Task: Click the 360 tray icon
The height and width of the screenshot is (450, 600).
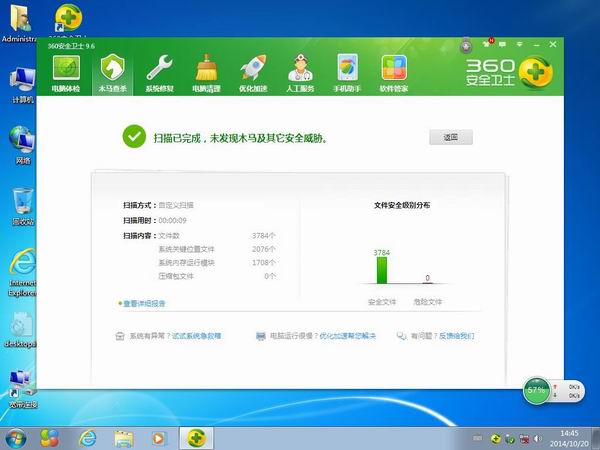Action: pyautogui.click(x=496, y=439)
